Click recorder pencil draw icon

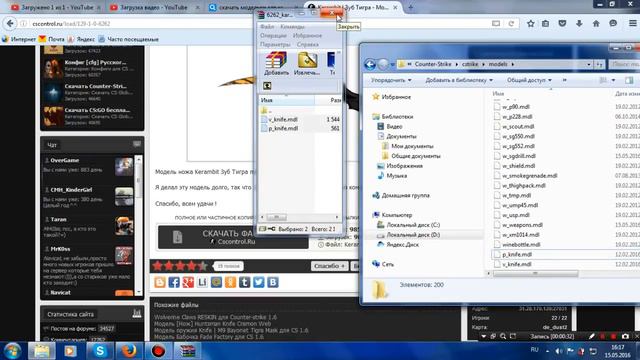pyautogui.click(x=591, y=336)
